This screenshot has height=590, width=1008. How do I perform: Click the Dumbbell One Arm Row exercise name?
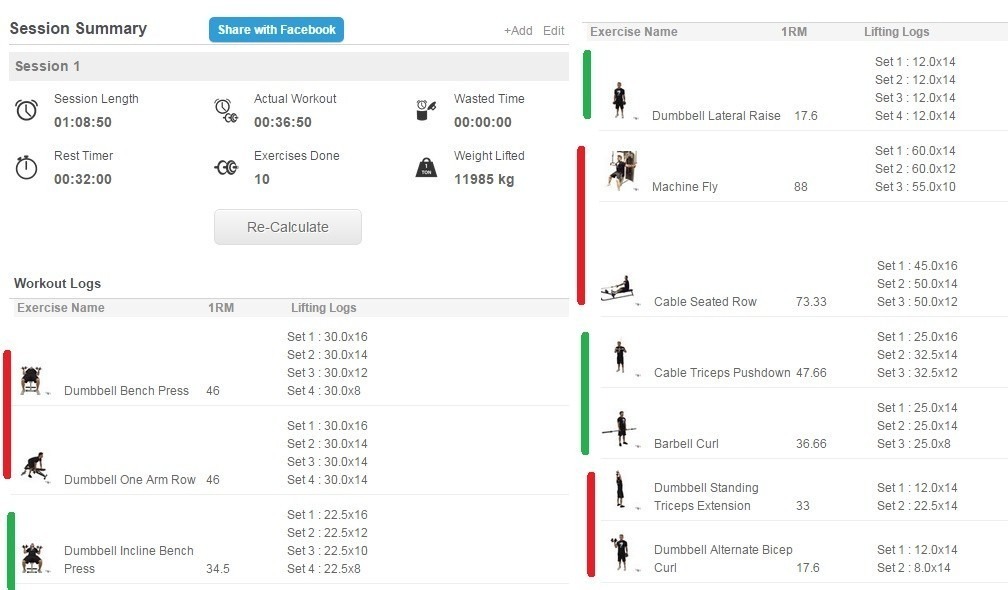(130, 480)
